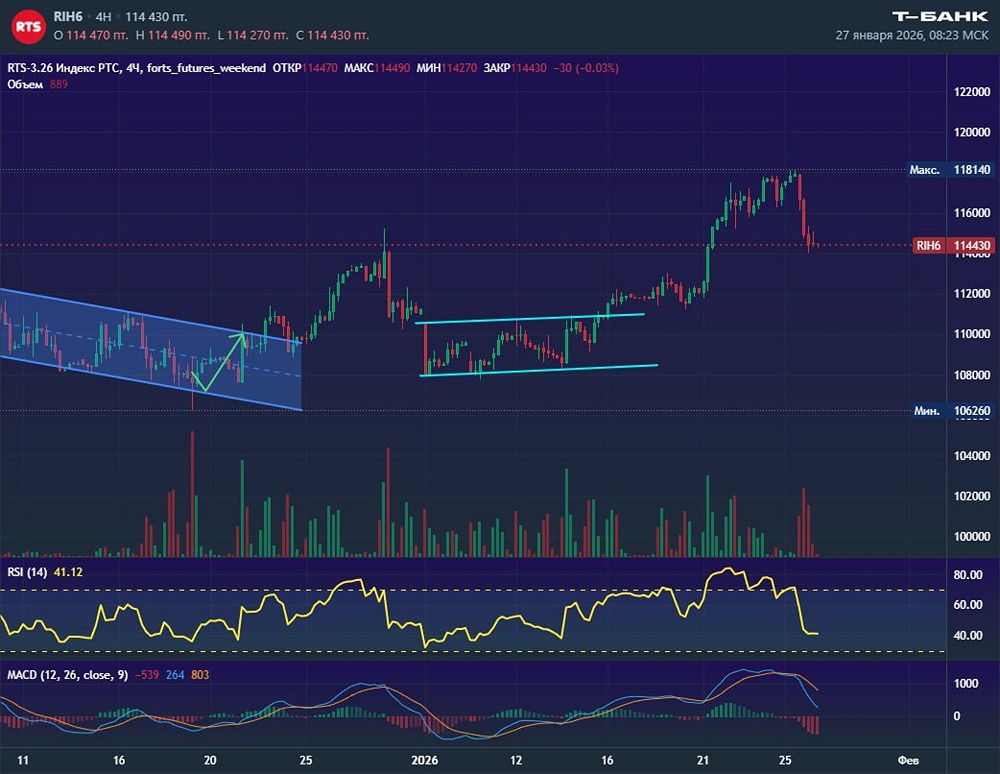
Task: Click the upper cyan trendline on chart
Action: pyautogui.click(x=529, y=318)
